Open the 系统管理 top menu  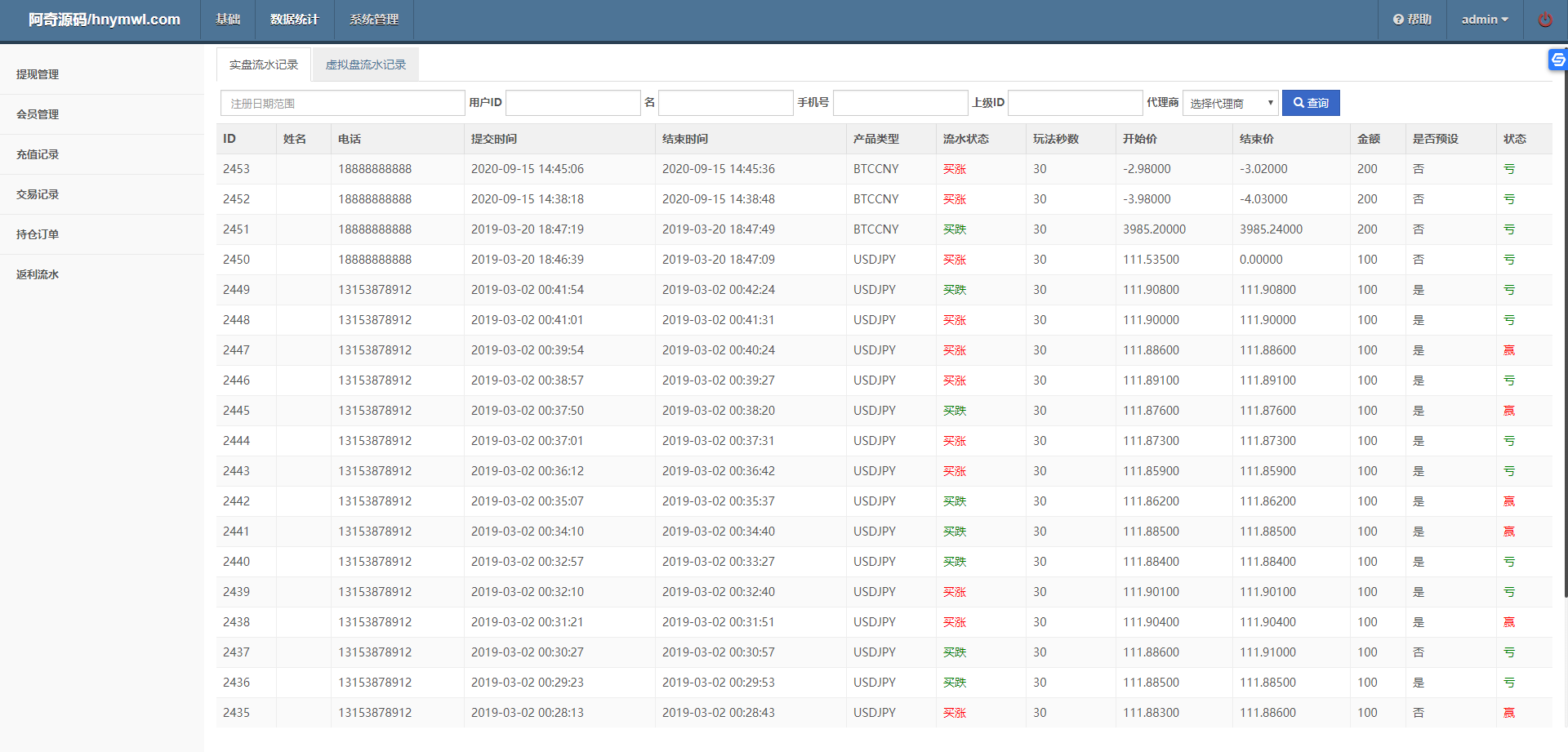373,20
